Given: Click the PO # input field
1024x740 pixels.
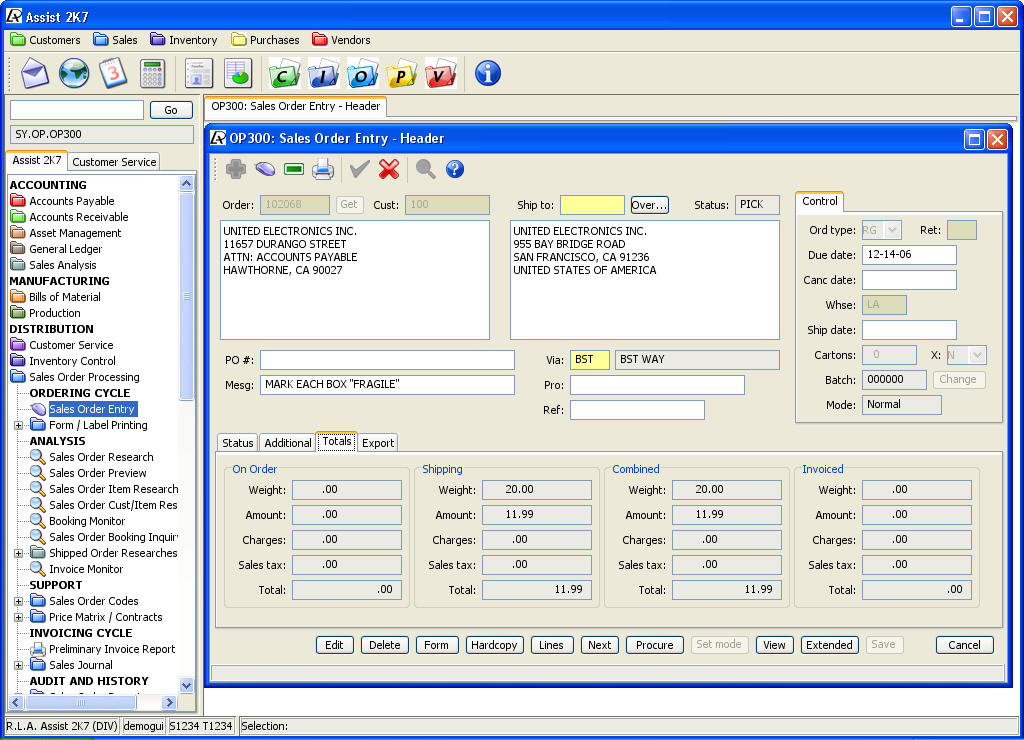Looking at the screenshot, I should click(387, 360).
